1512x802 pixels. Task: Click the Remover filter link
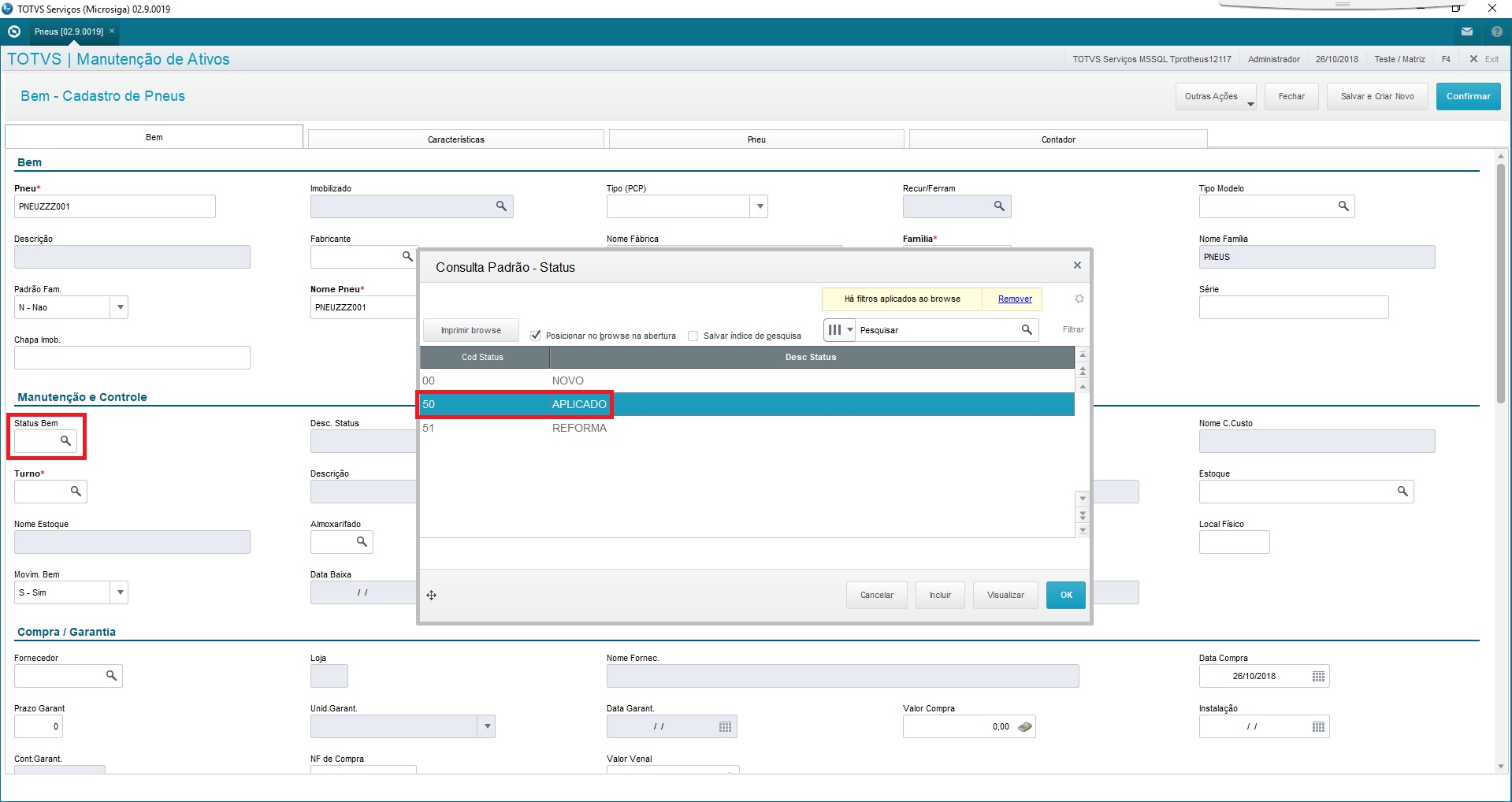(x=1015, y=299)
